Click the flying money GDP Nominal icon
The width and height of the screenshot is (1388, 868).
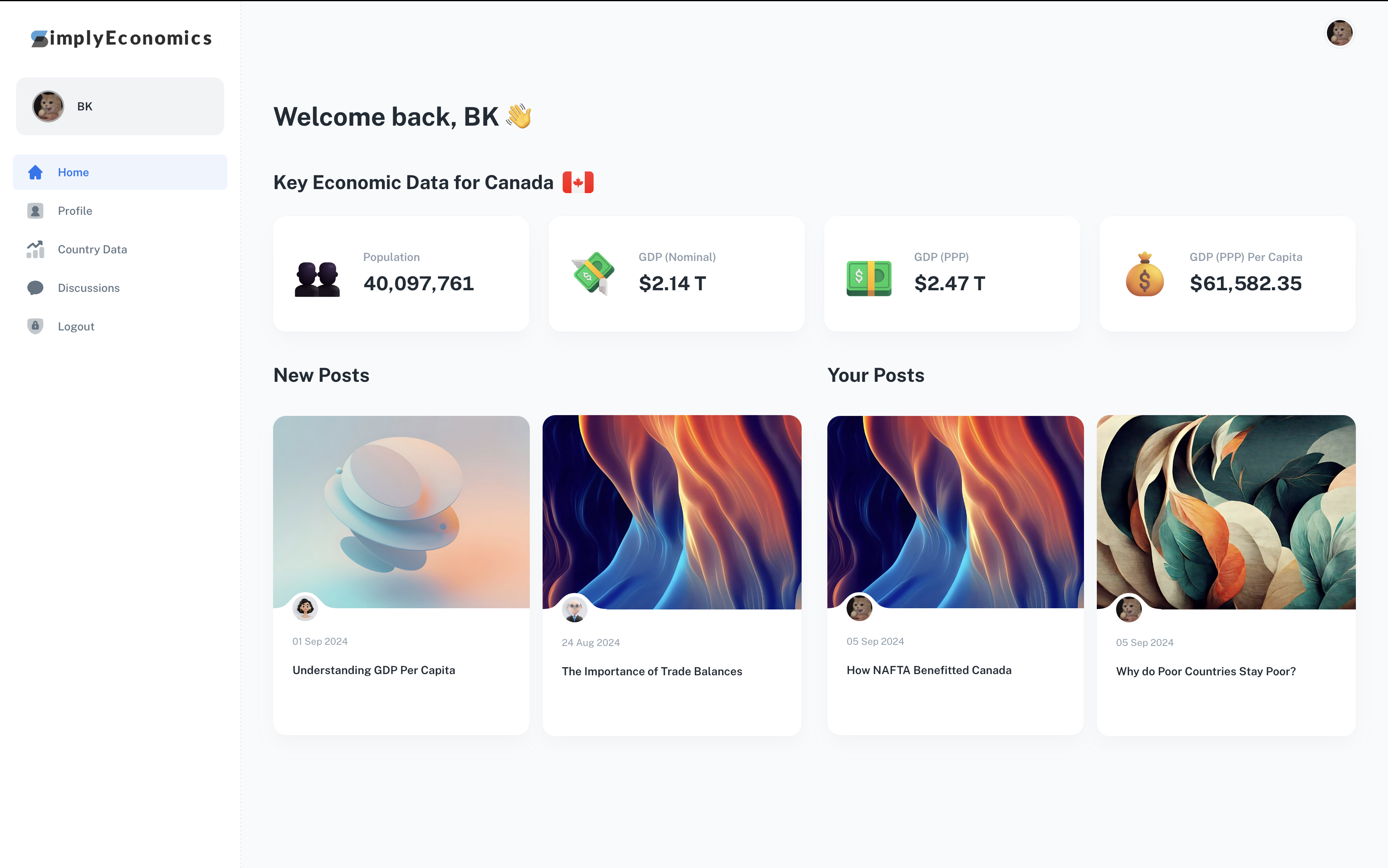pos(593,274)
